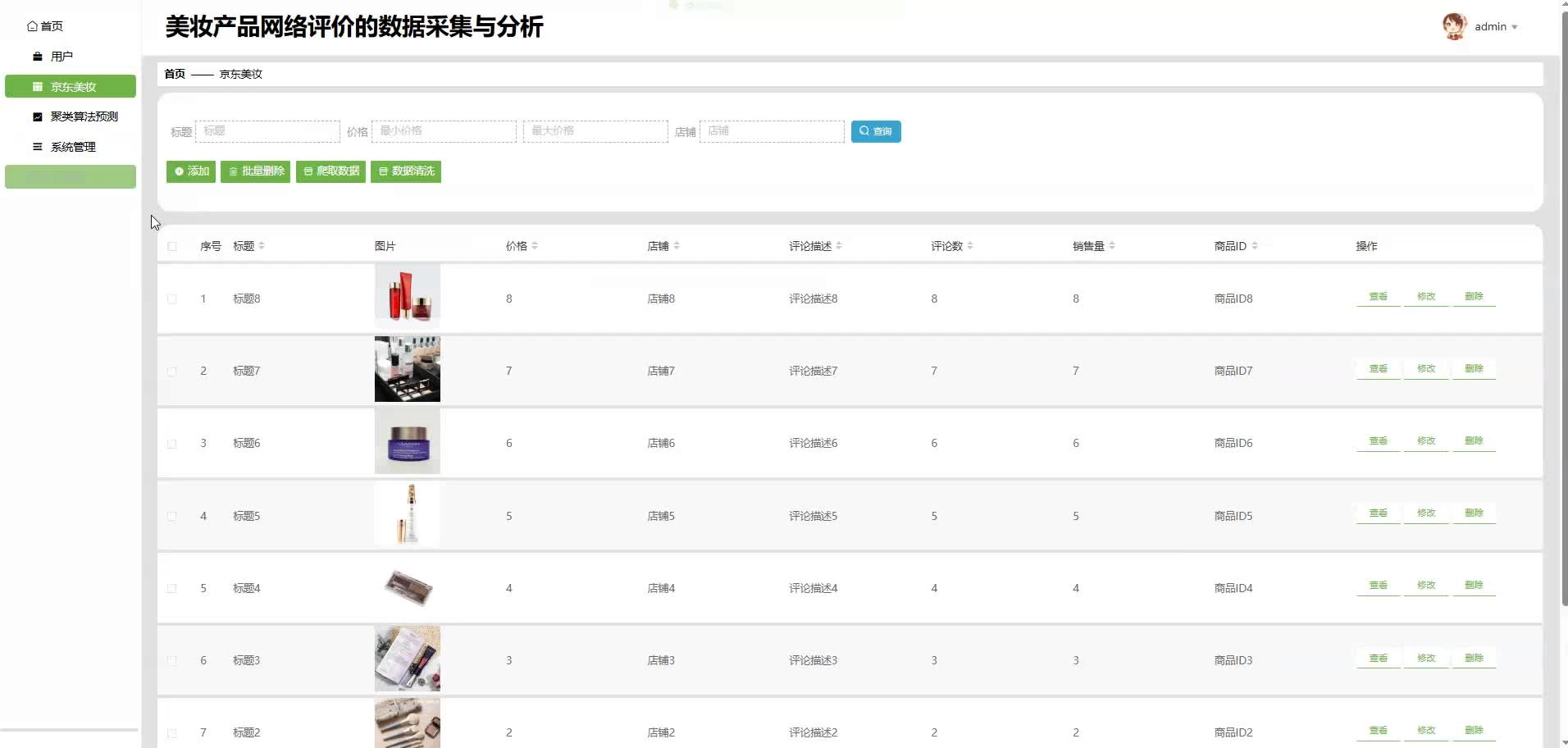The width and height of the screenshot is (1568, 748).
Task: Click the 爬取数据 button
Action: click(x=330, y=171)
